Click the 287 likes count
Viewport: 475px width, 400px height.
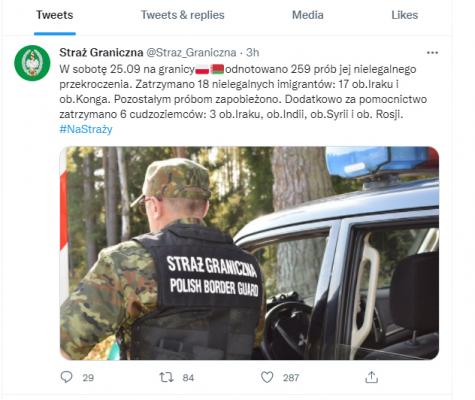[x=291, y=378]
